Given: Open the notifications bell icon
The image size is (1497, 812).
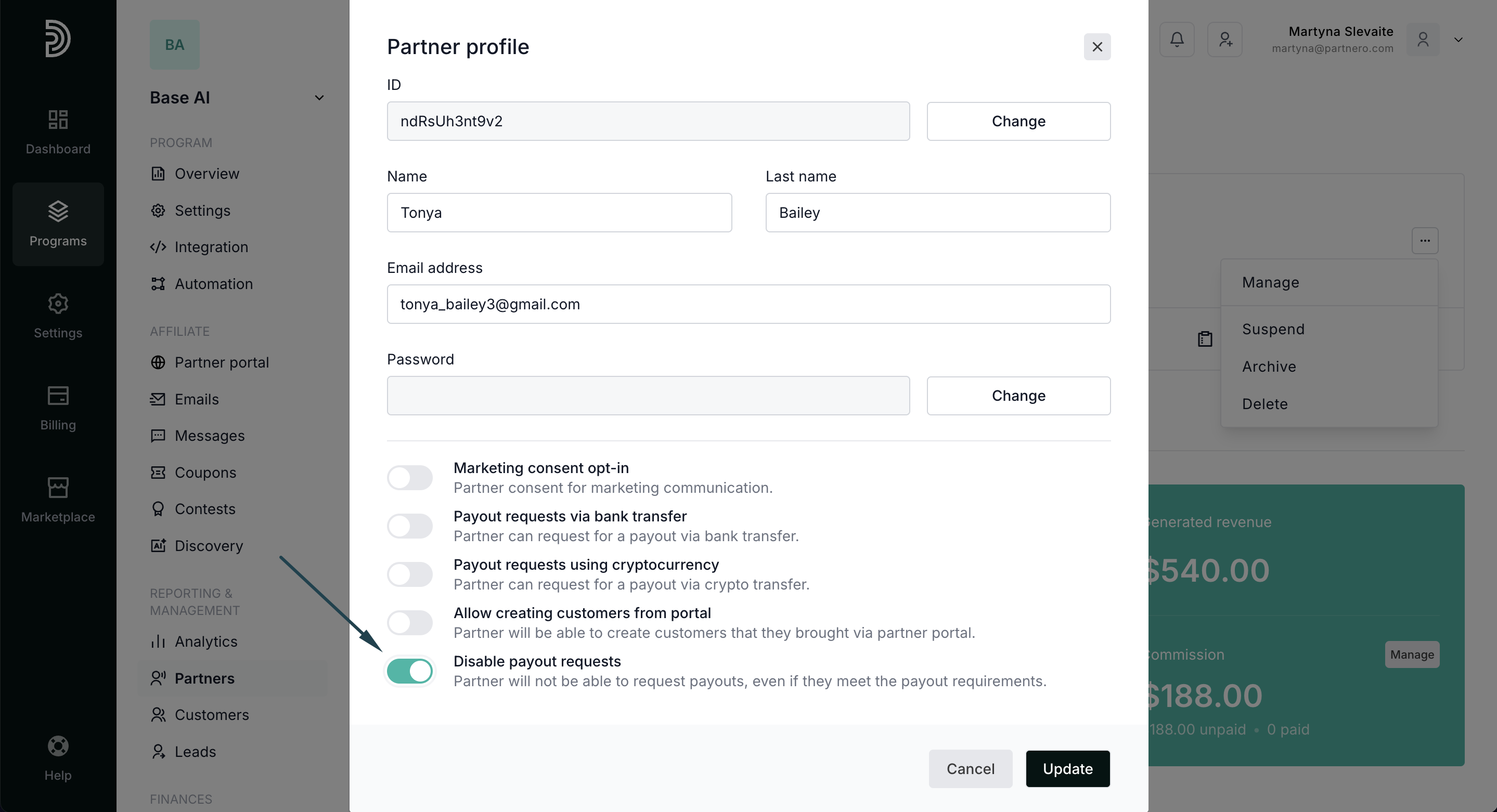Looking at the screenshot, I should (1177, 40).
